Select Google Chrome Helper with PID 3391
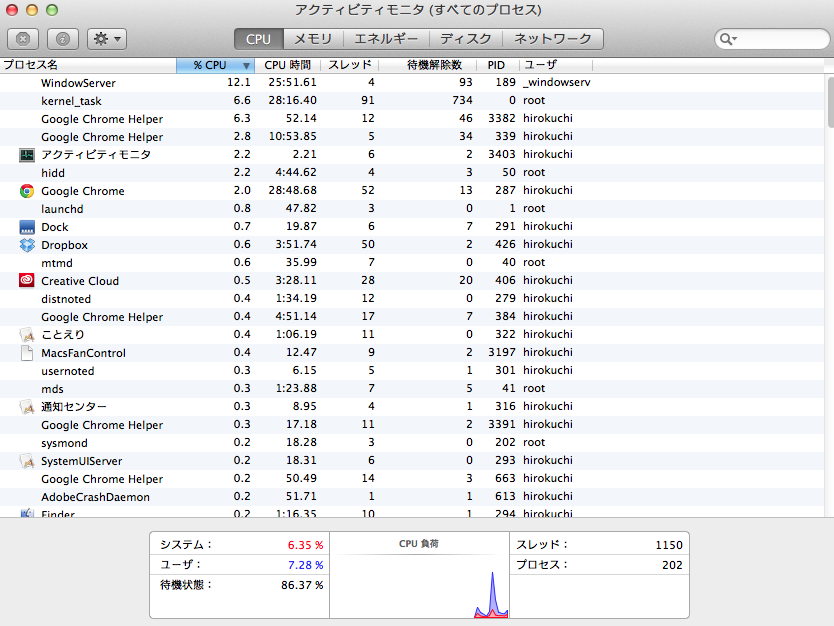 pos(412,424)
